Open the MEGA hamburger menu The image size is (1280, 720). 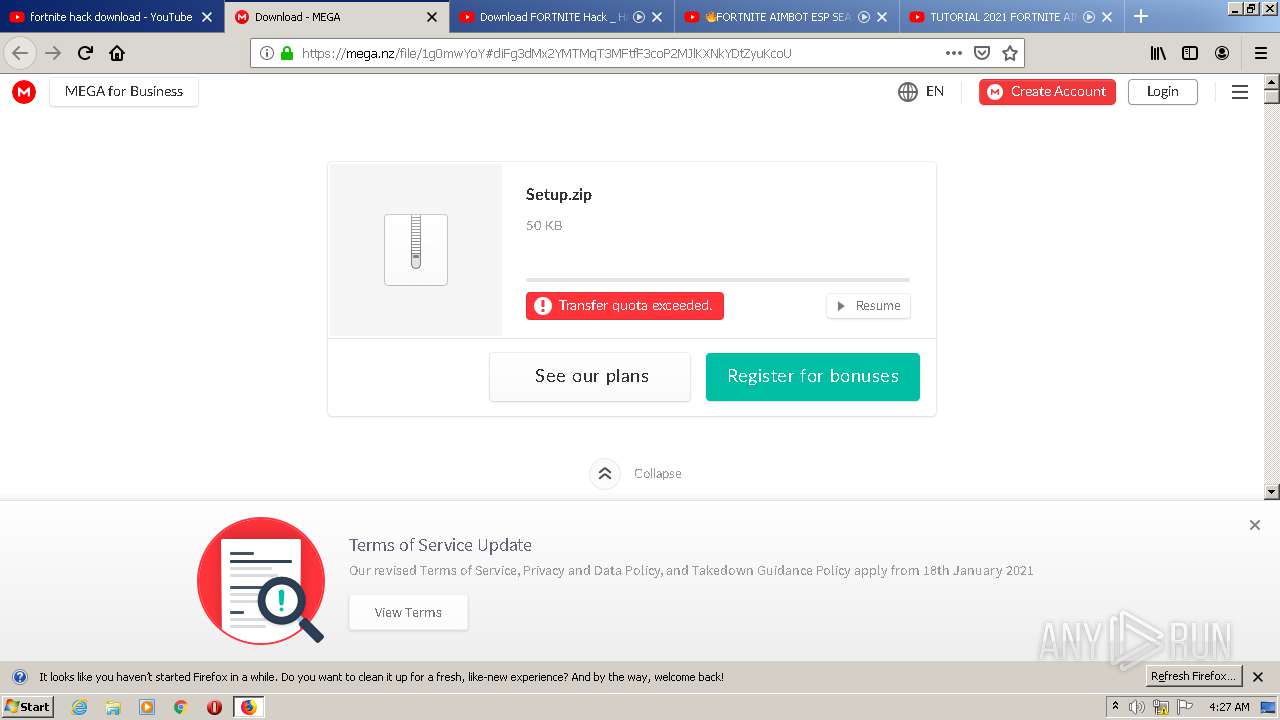click(1240, 92)
